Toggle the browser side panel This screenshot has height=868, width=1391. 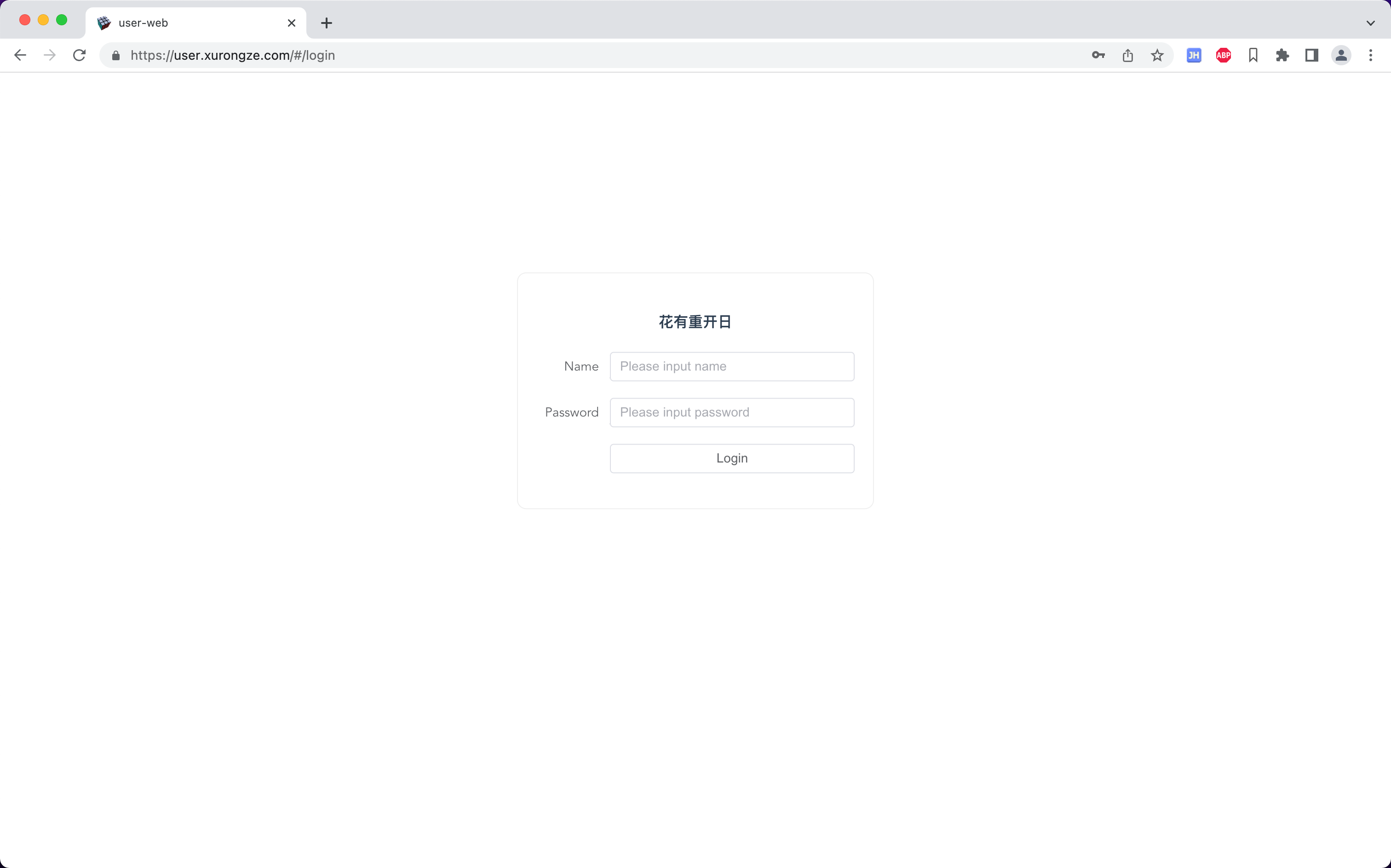(x=1312, y=55)
